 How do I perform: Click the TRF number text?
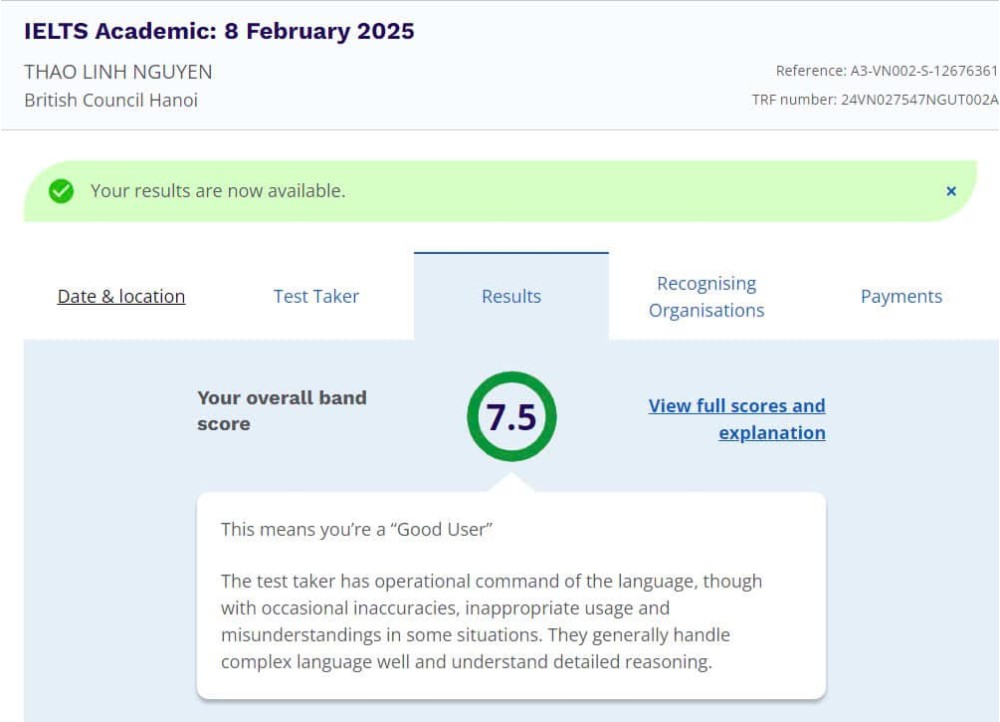pyautogui.click(x=875, y=100)
